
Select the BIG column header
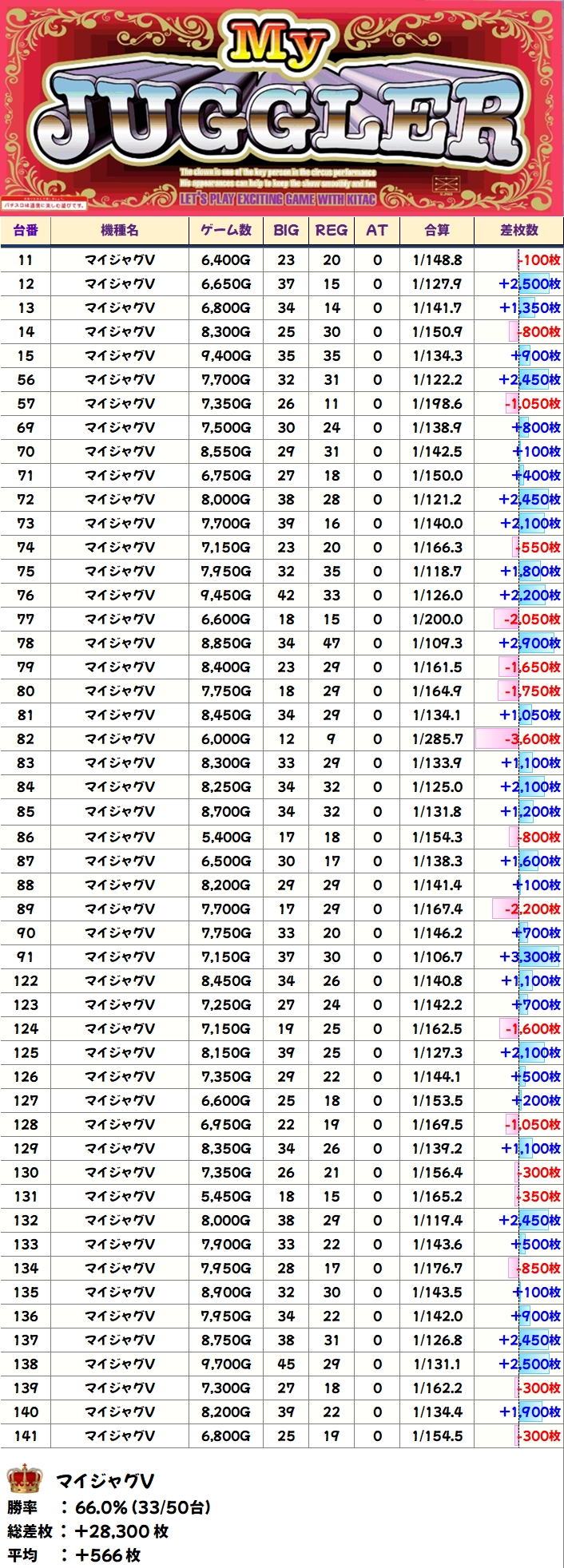(x=286, y=231)
